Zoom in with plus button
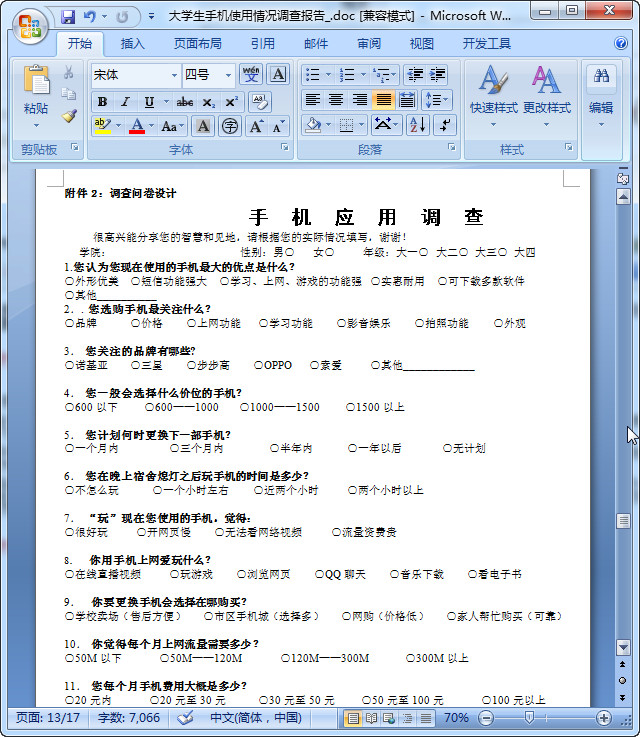The image size is (640, 737). click(603, 718)
